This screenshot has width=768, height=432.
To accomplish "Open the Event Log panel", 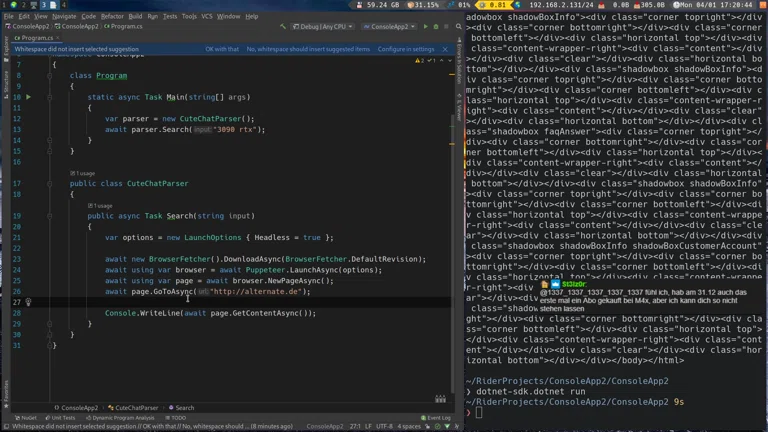I will tap(436, 418).
